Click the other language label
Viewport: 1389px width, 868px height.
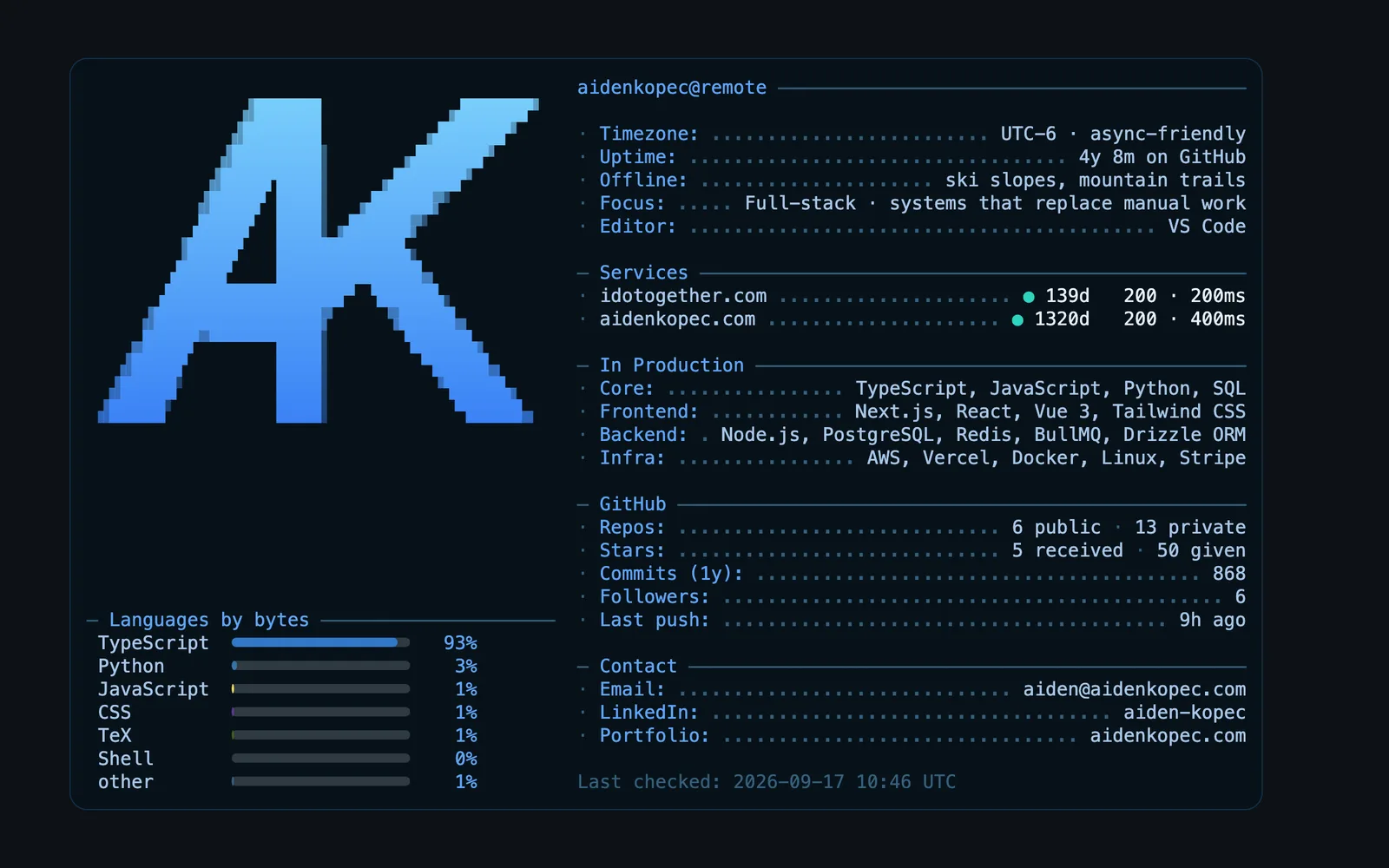(125, 782)
